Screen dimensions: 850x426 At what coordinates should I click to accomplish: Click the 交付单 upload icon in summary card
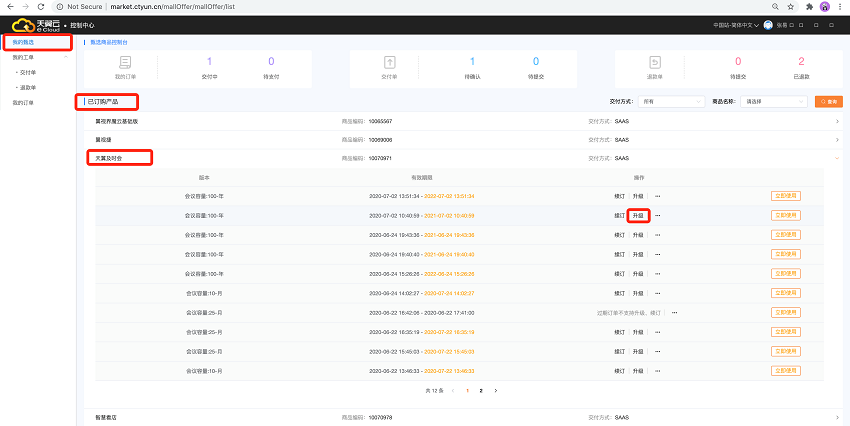tap(390, 62)
